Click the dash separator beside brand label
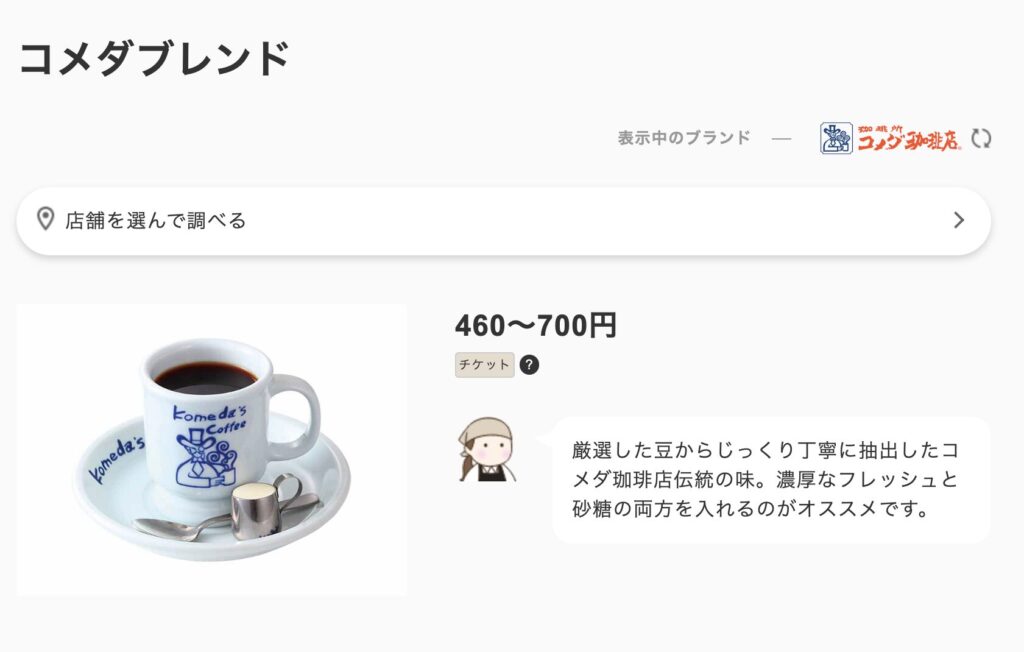 click(x=781, y=139)
